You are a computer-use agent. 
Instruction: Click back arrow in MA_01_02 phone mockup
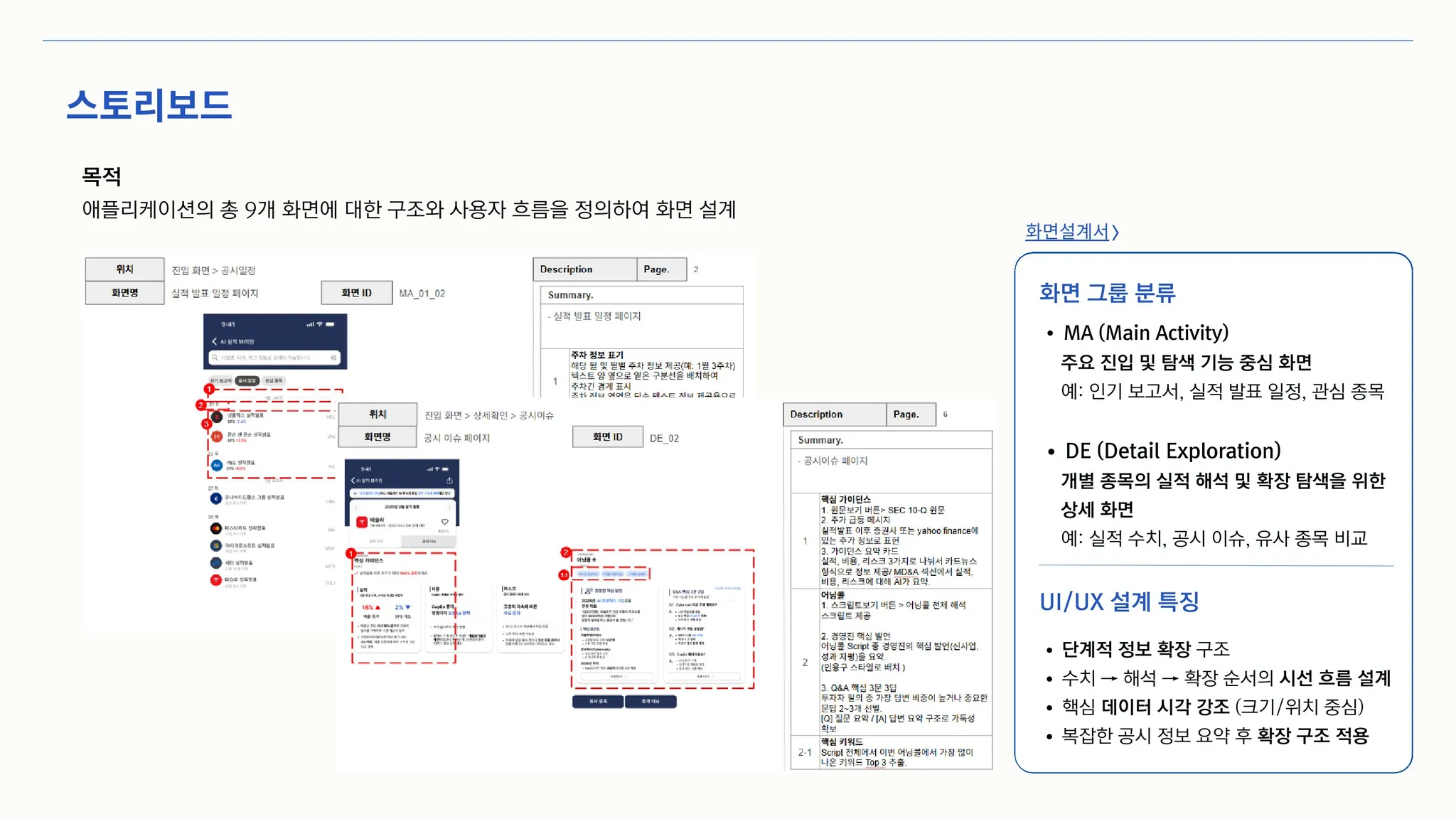point(215,341)
